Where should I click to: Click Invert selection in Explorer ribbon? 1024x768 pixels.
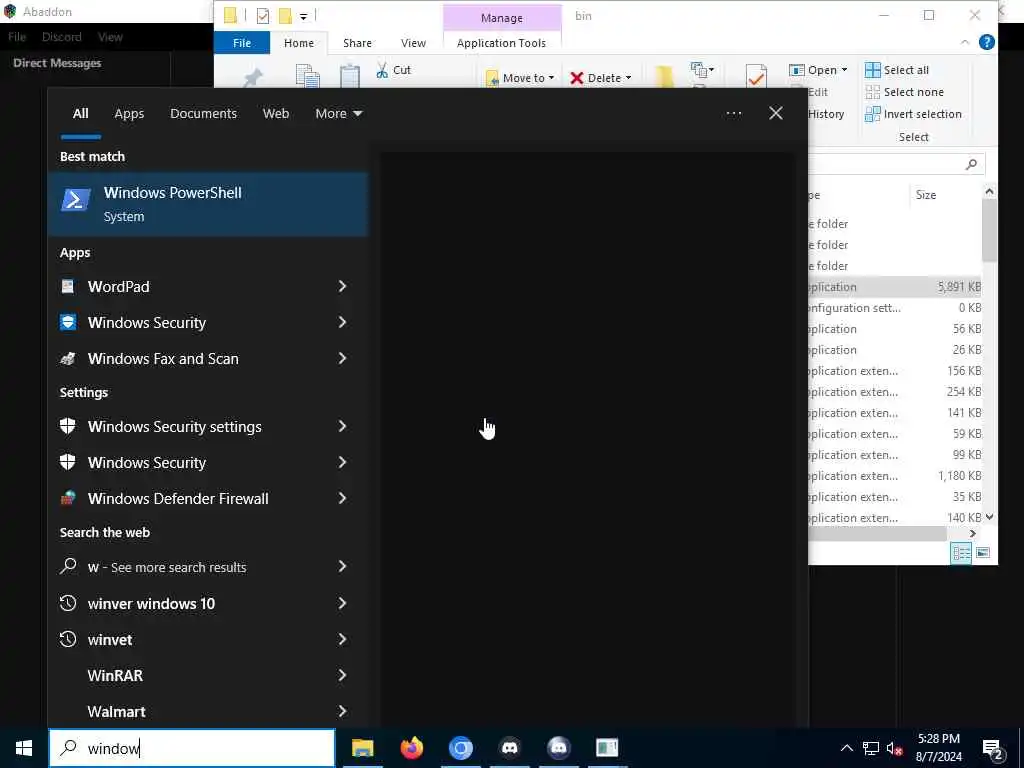coord(913,114)
